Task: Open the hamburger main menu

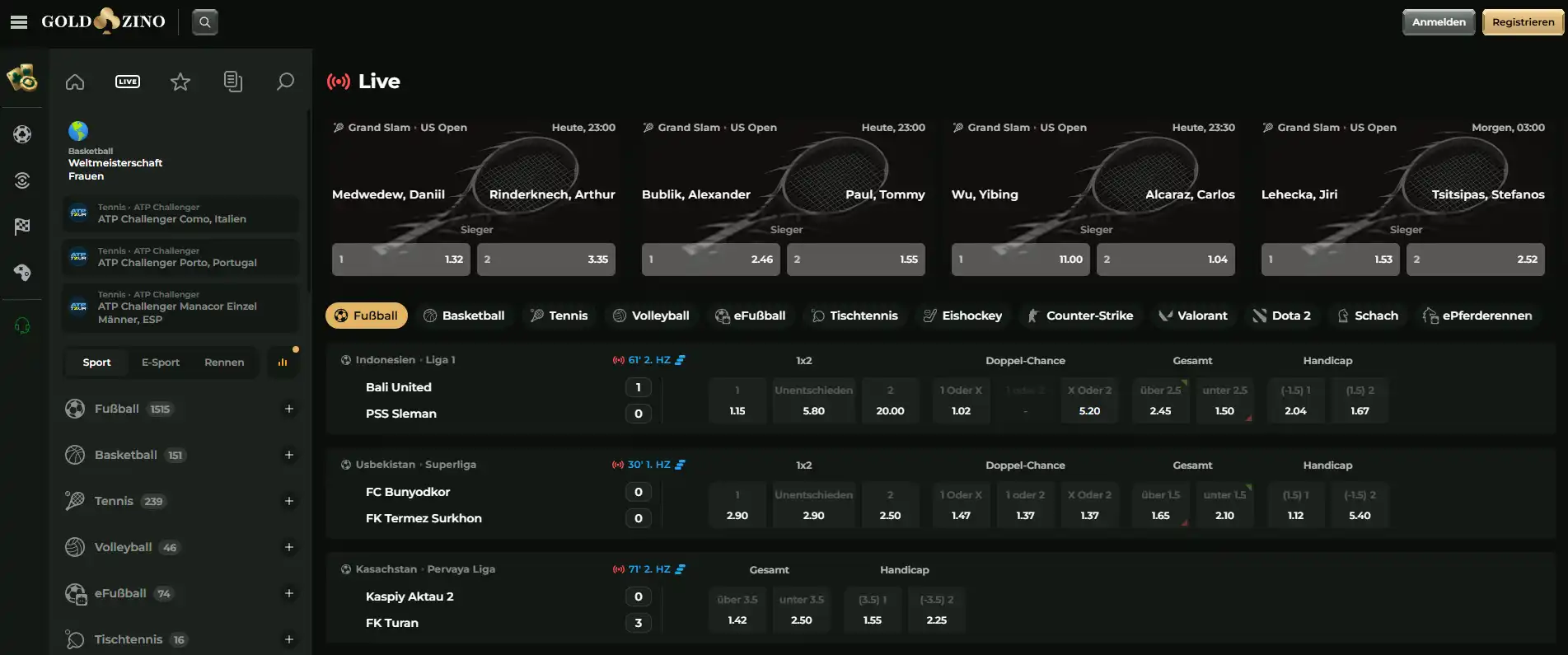Action: [19, 22]
